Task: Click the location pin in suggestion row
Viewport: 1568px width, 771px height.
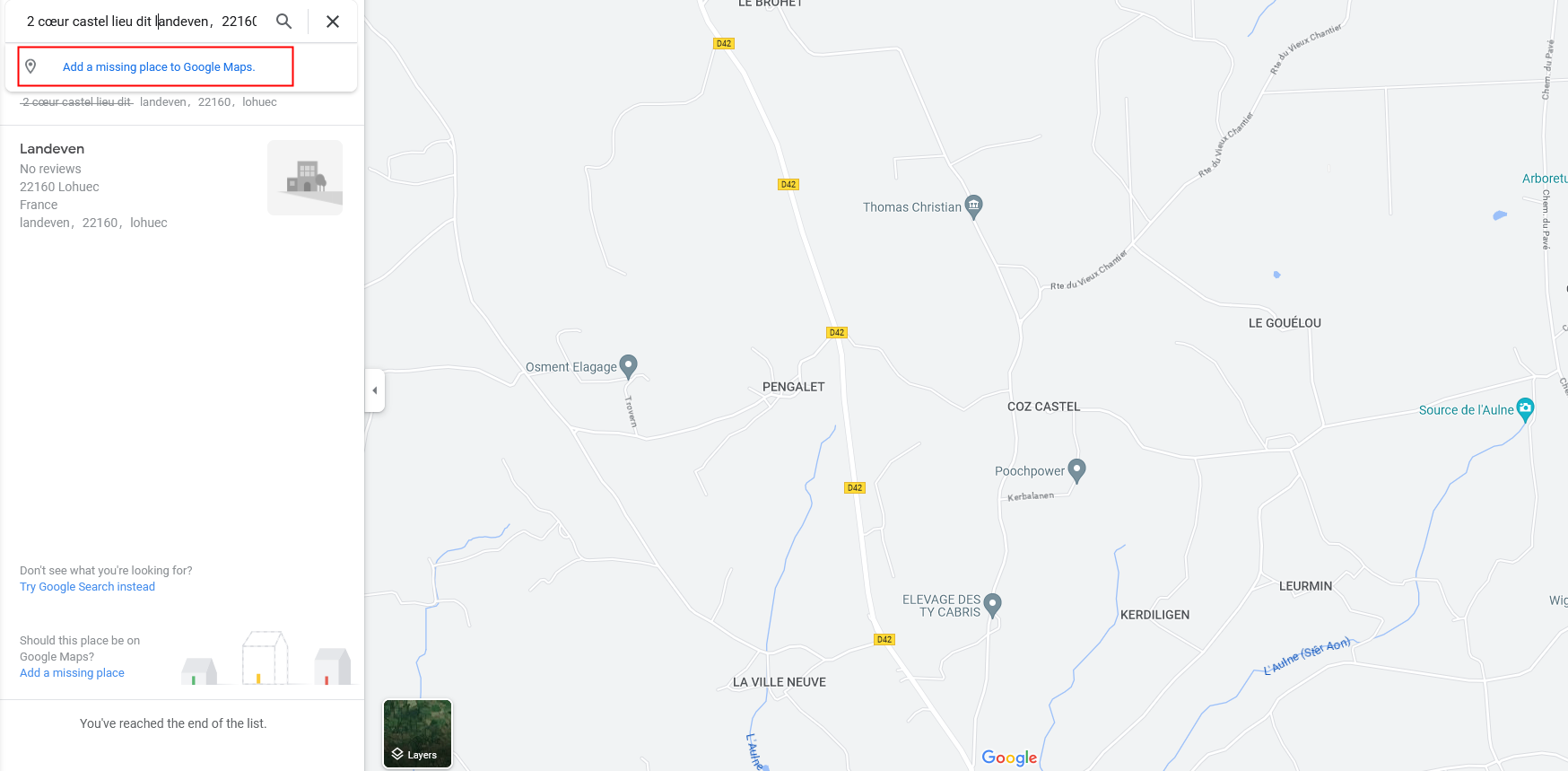Action: (30, 66)
